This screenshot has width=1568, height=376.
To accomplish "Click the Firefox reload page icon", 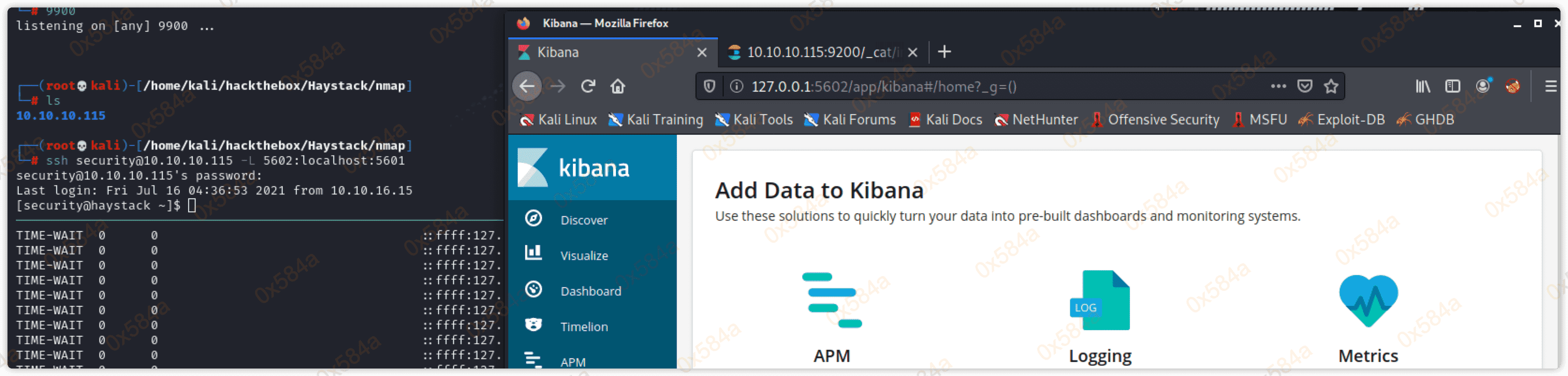I will point(587,87).
